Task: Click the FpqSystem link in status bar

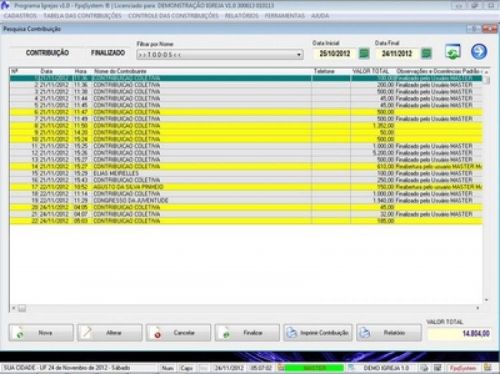Action: 463,368
